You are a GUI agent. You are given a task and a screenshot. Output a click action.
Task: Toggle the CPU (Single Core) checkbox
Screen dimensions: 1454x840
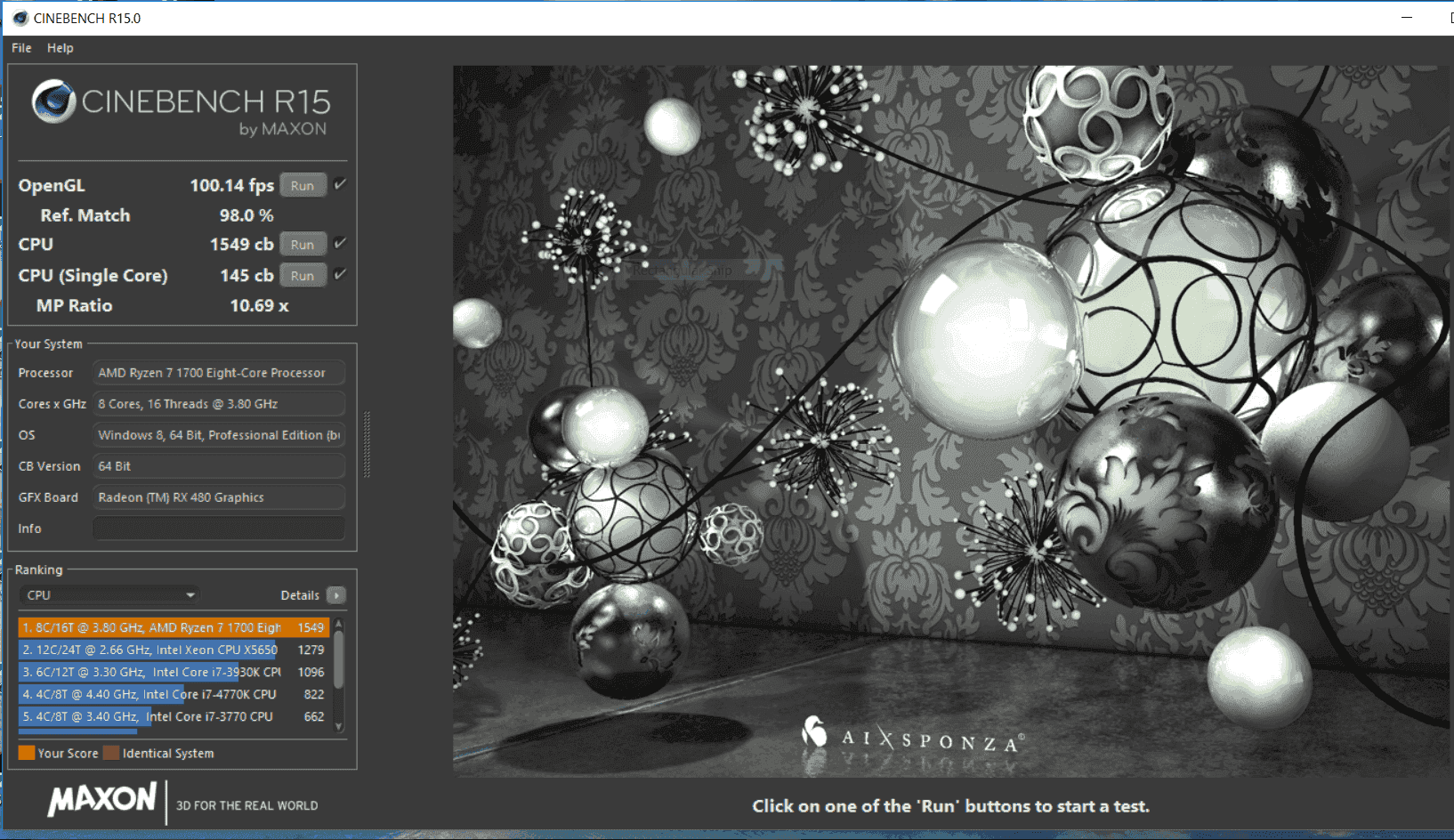340,274
